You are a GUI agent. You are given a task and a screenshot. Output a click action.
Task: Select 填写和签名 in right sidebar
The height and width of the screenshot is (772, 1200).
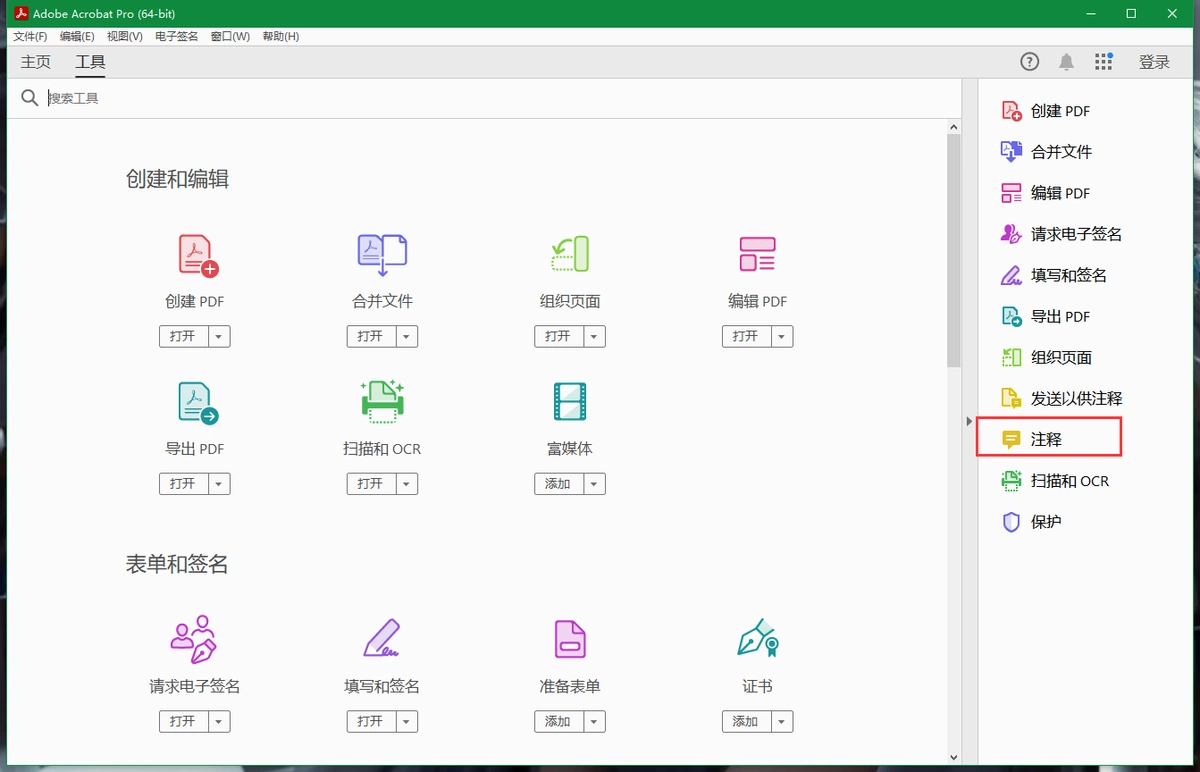(x=1055, y=275)
